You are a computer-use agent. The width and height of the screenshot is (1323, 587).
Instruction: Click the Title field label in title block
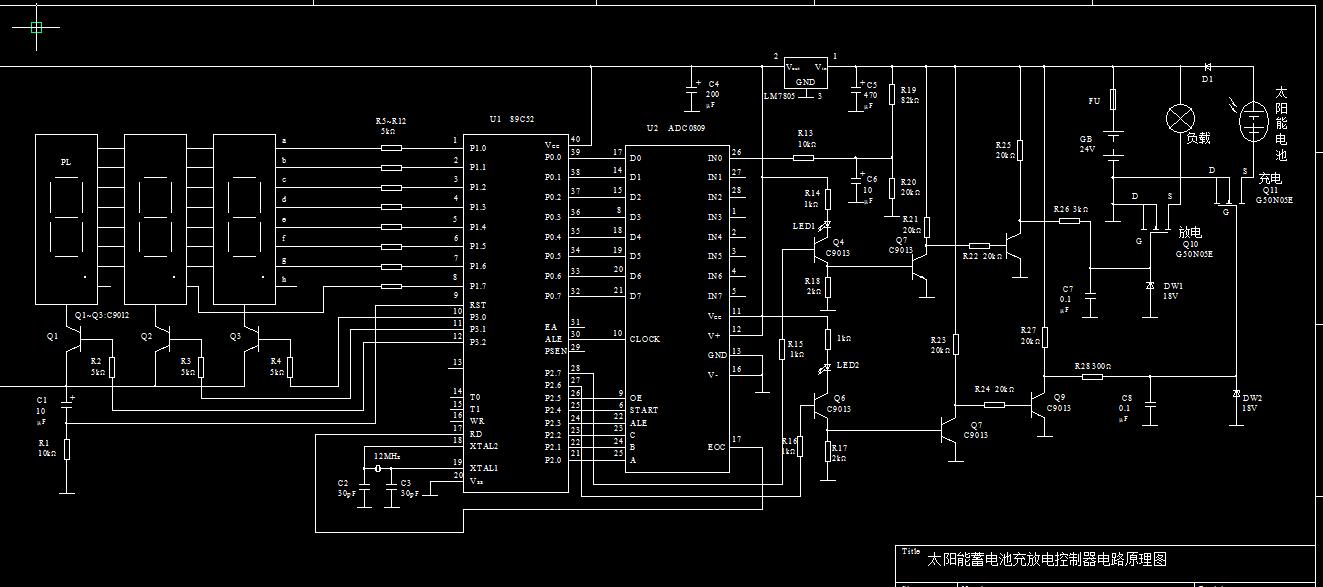pos(910,551)
